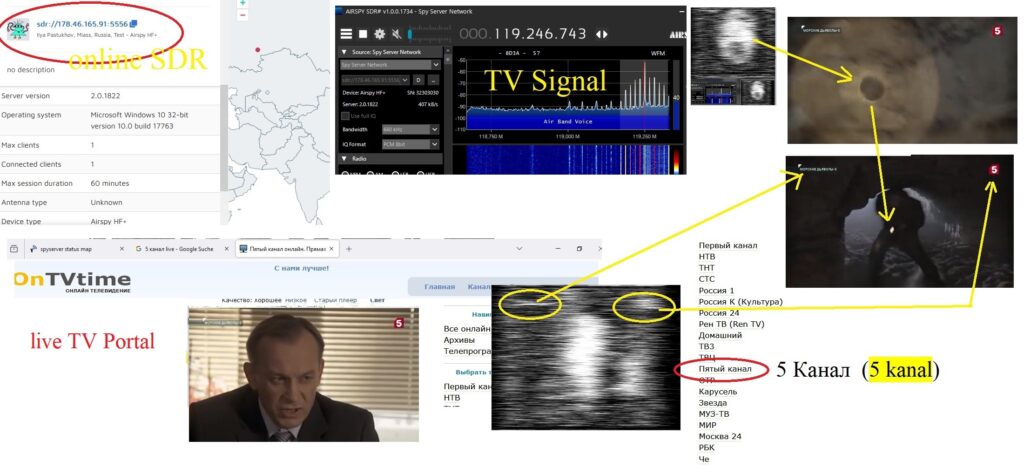The height and width of the screenshot is (474, 1024).
Task: Zoom in on the server map
Action: point(243,3)
